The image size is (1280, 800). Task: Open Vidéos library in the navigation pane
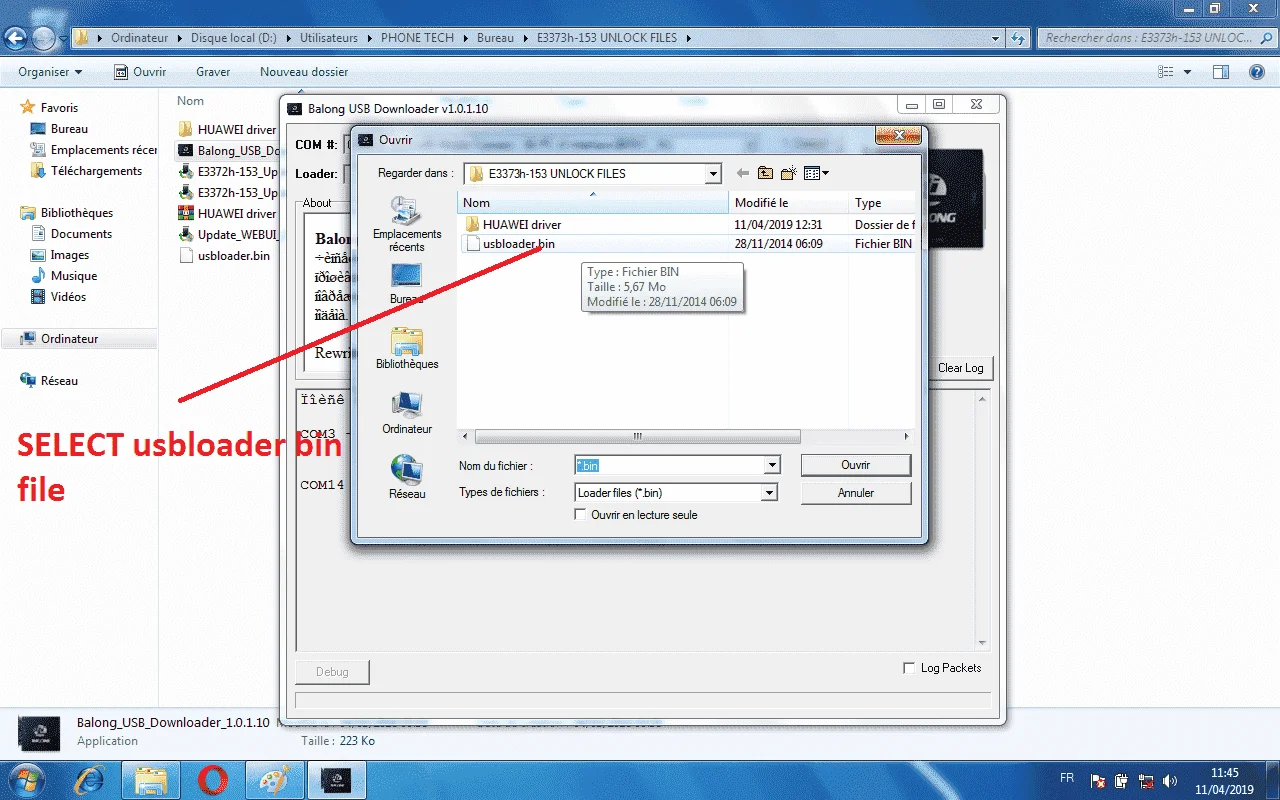click(x=58, y=297)
